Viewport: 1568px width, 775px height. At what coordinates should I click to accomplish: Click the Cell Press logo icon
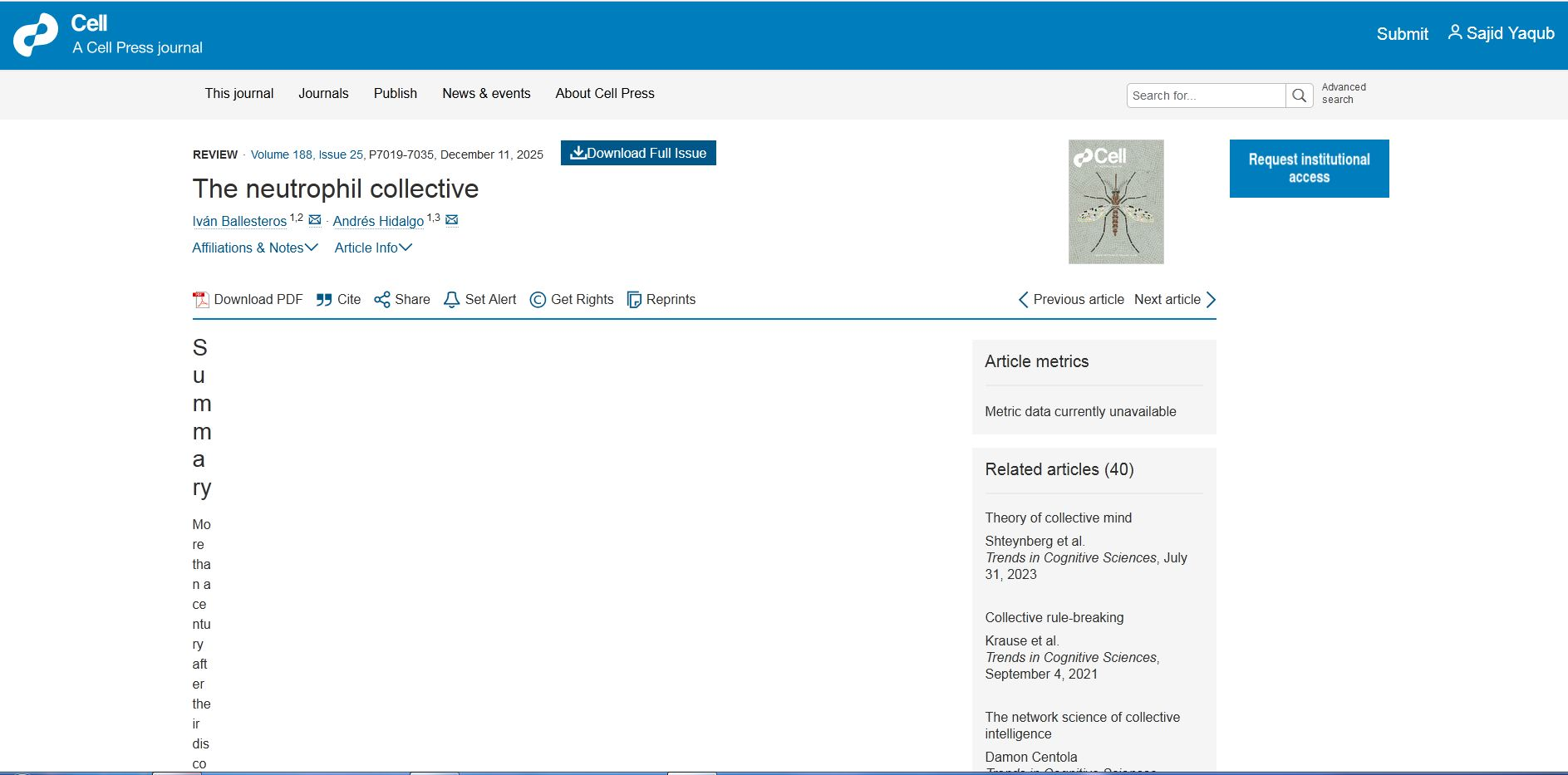click(x=36, y=35)
